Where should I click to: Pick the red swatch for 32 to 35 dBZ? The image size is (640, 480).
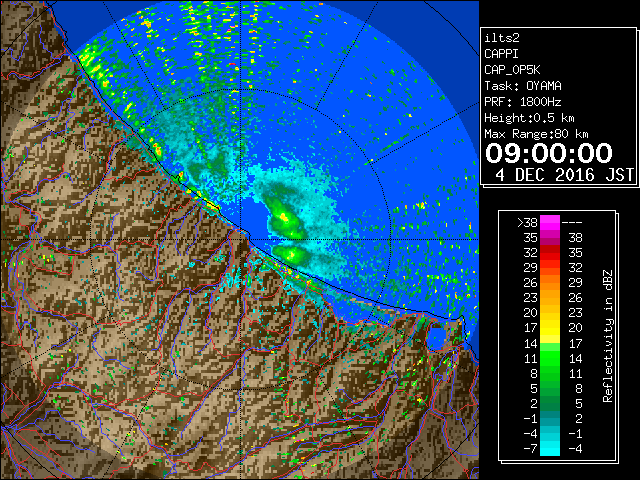(550, 253)
